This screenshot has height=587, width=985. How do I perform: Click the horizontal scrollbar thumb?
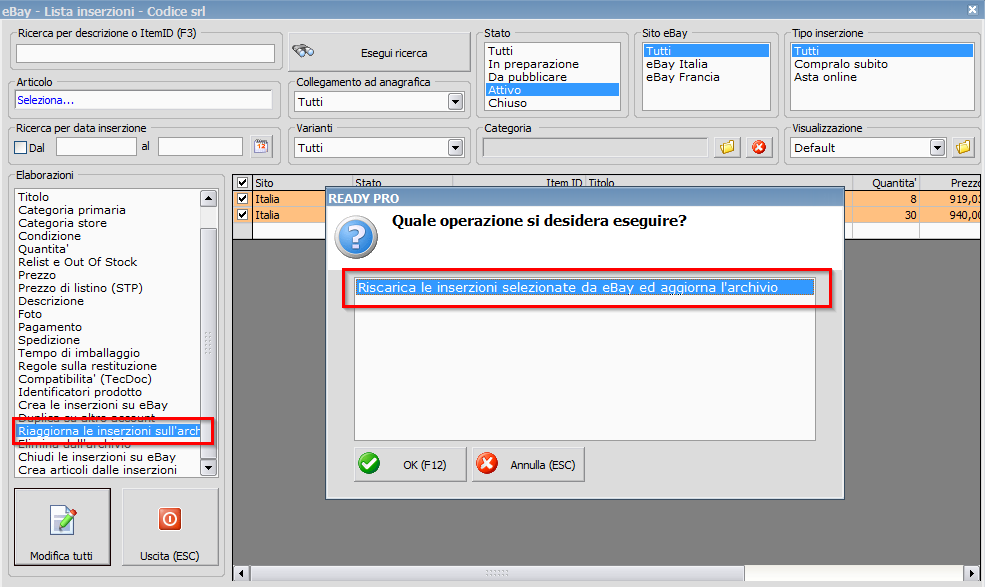point(497,573)
